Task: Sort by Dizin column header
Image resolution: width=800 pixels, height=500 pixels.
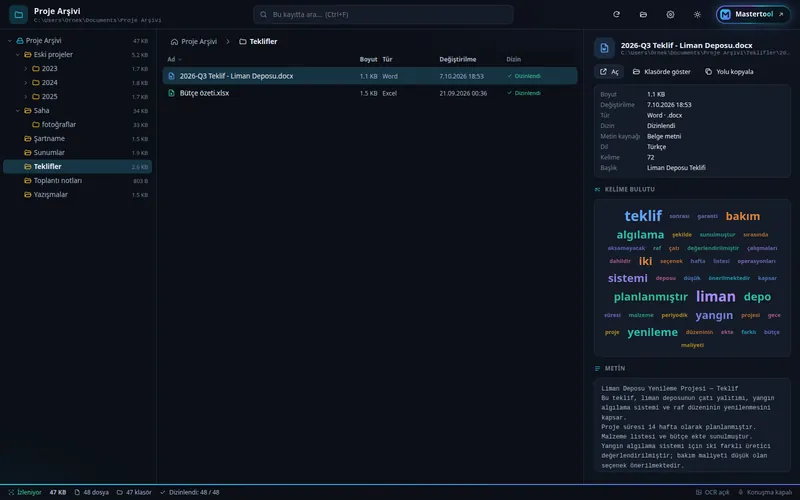Action: (x=513, y=59)
